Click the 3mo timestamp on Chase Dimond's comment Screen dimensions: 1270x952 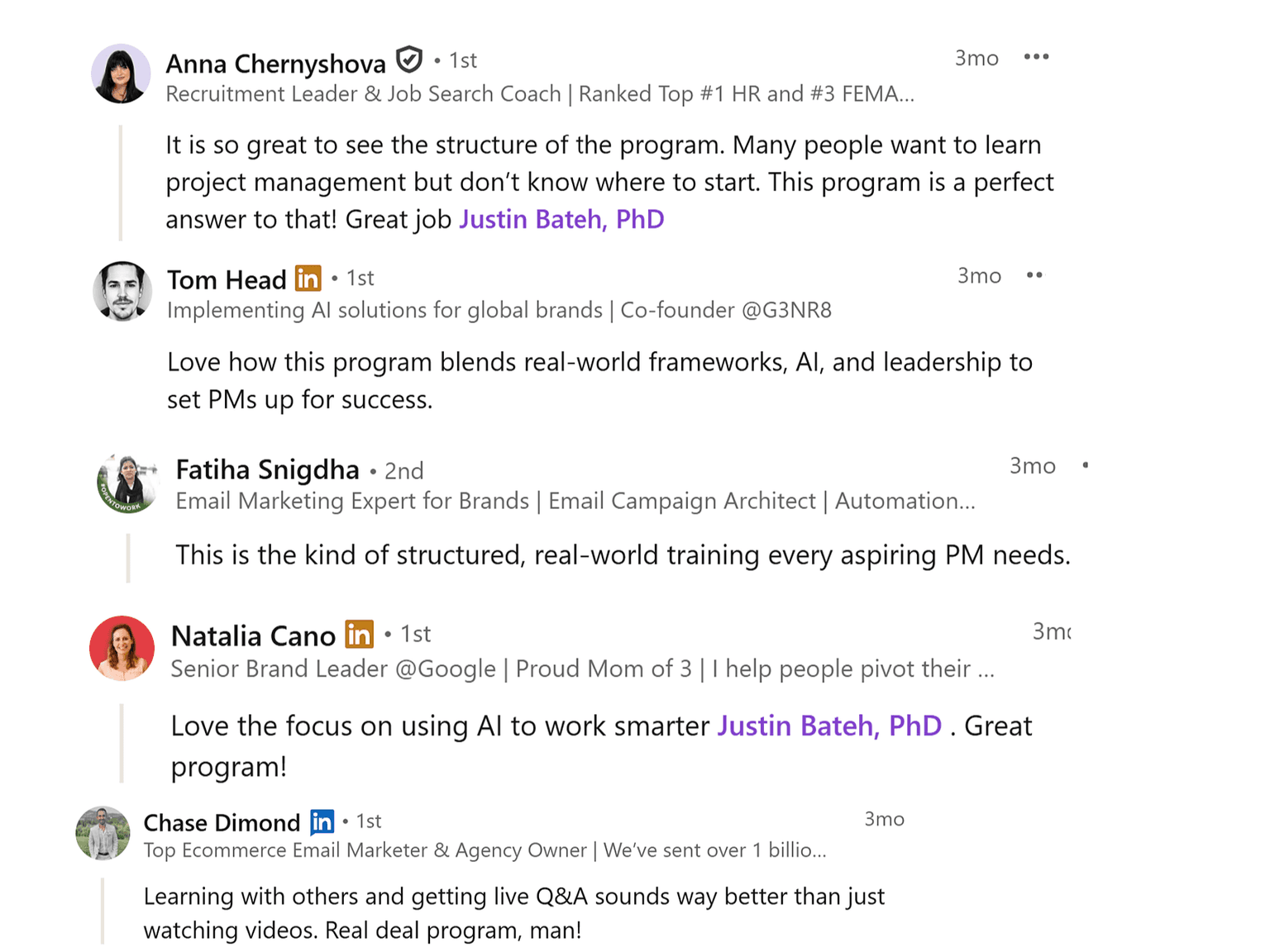(x=884, y=819)
